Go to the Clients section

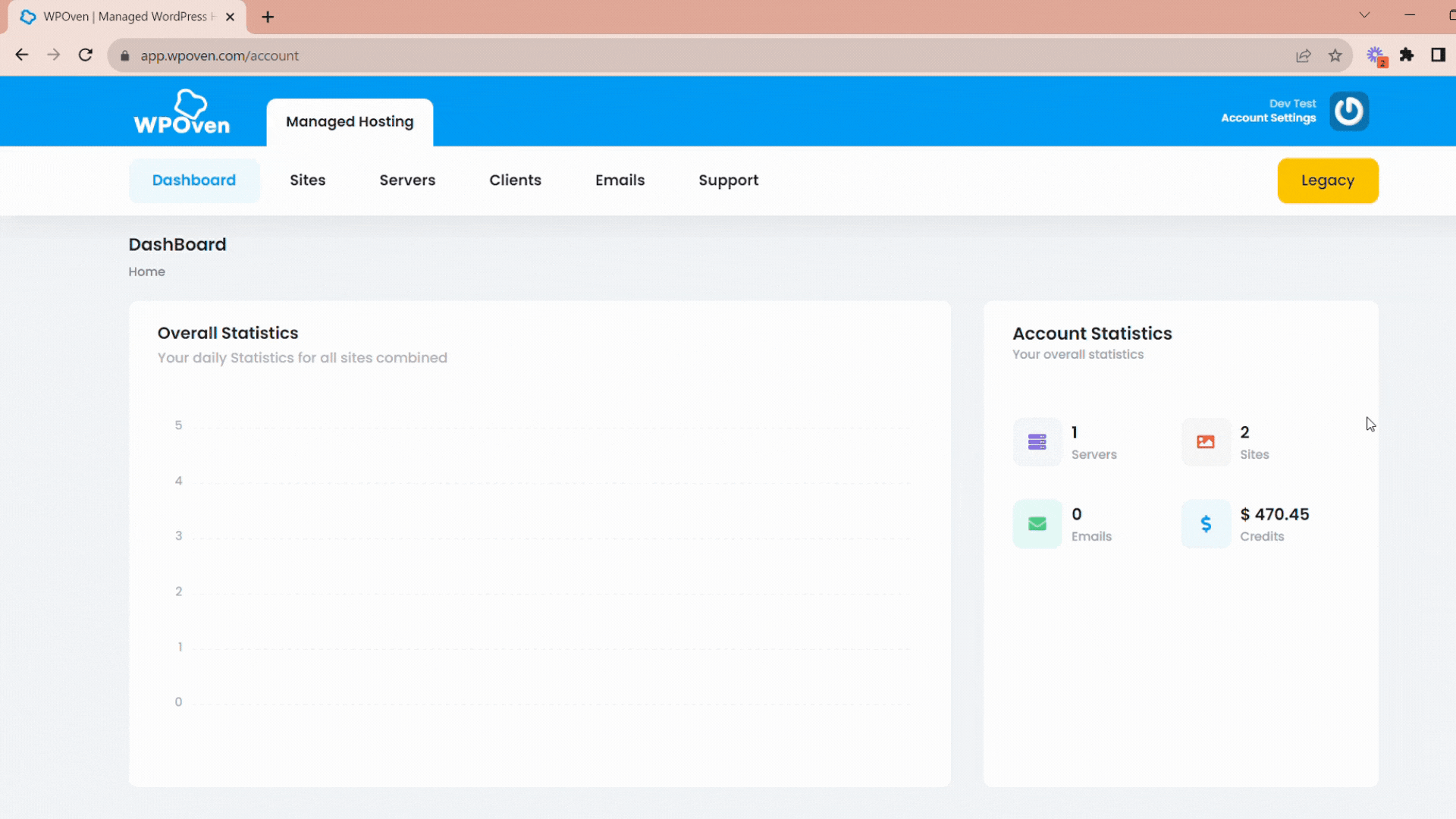coord(516,180)
